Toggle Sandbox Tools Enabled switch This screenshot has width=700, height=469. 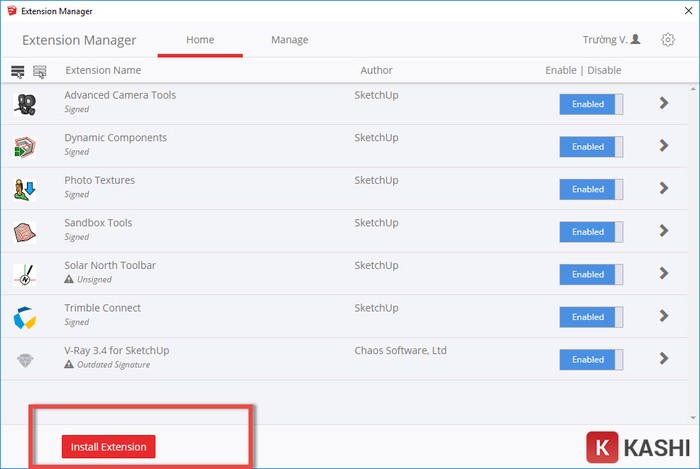click(591, 232)
